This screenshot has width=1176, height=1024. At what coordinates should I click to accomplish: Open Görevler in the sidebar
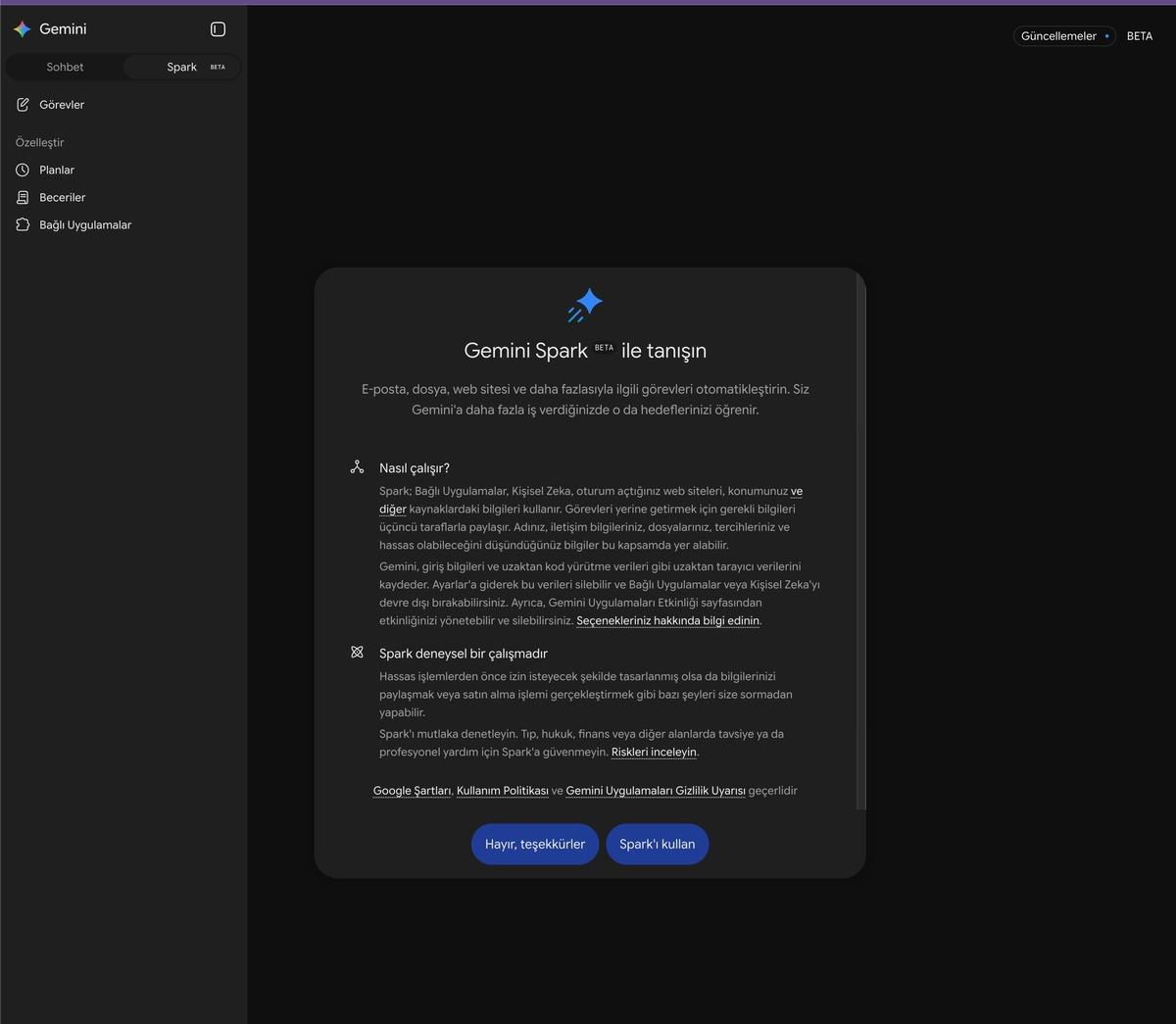click(x=123, y=104)
